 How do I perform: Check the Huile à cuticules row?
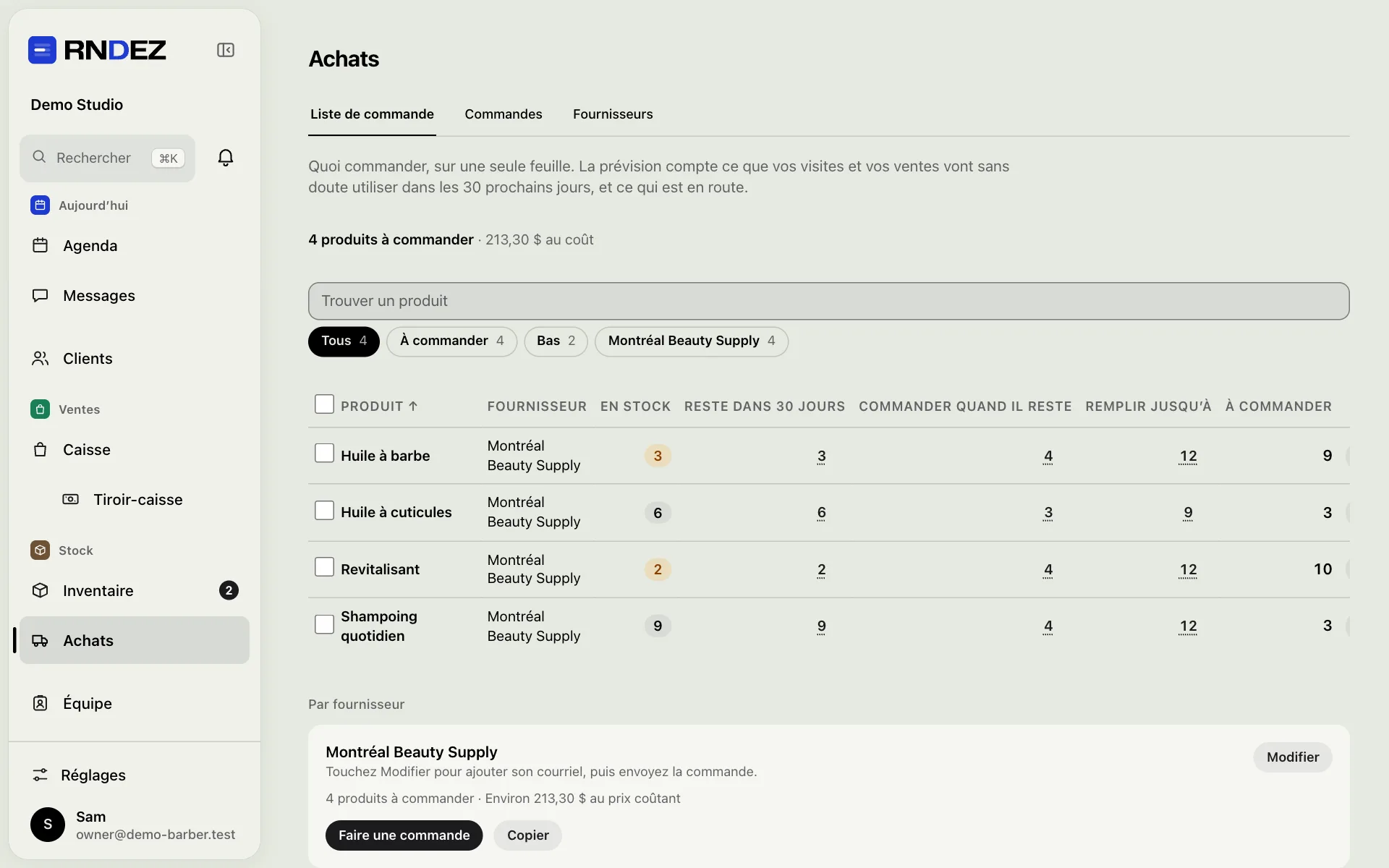[x=324, y=511]
